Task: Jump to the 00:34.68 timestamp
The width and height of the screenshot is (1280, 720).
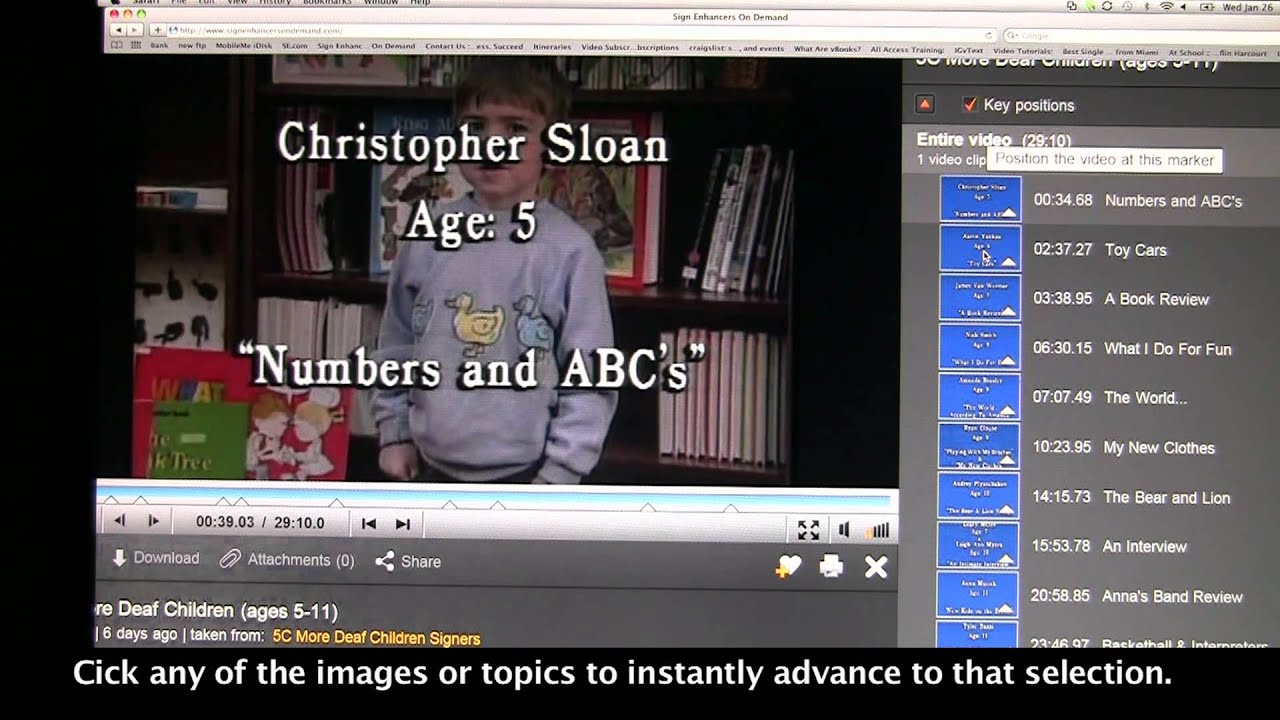Action: pos(1063,200)
